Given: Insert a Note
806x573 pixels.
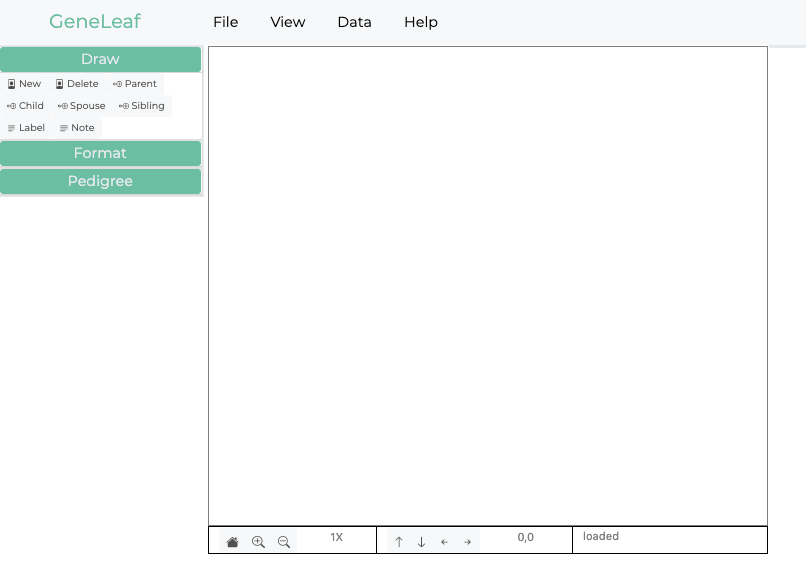Looking at the screenshot, I should pos(77,128).
